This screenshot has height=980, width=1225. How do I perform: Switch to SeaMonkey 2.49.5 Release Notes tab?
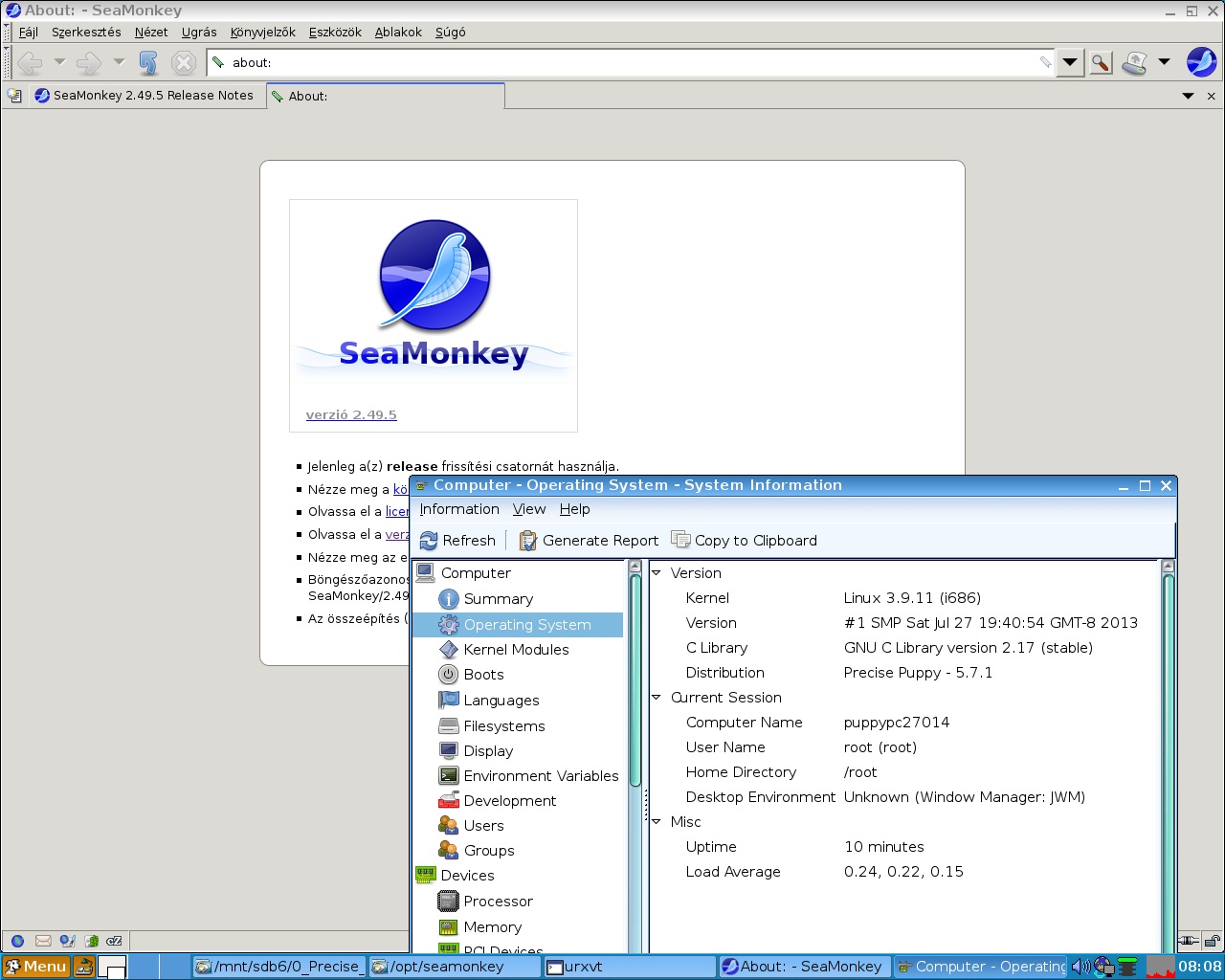(x=146, y=96)
